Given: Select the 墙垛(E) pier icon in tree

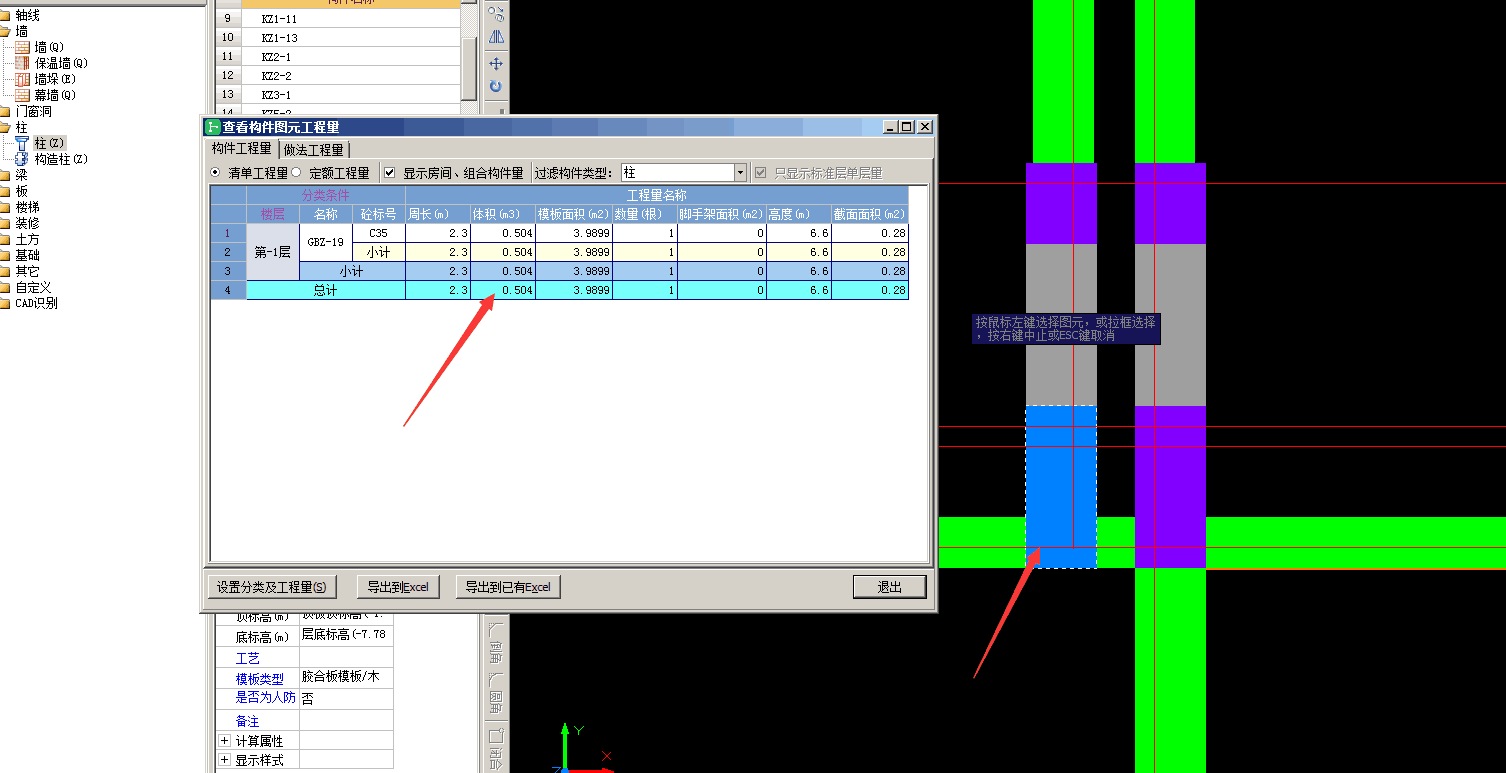Looking at the screenshot, I should (23, 79).
